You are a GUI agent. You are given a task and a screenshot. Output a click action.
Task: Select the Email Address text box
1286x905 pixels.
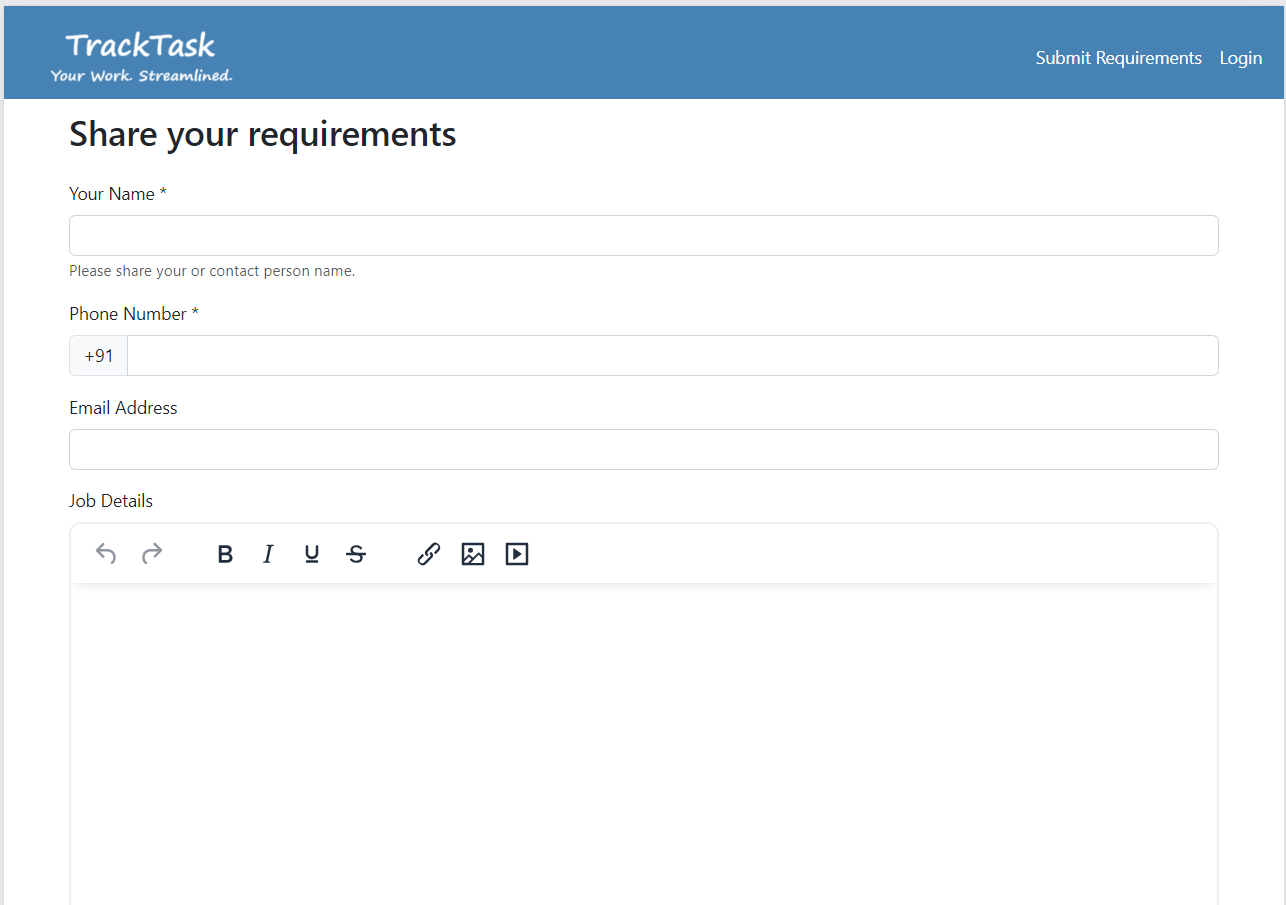point(643,450)
